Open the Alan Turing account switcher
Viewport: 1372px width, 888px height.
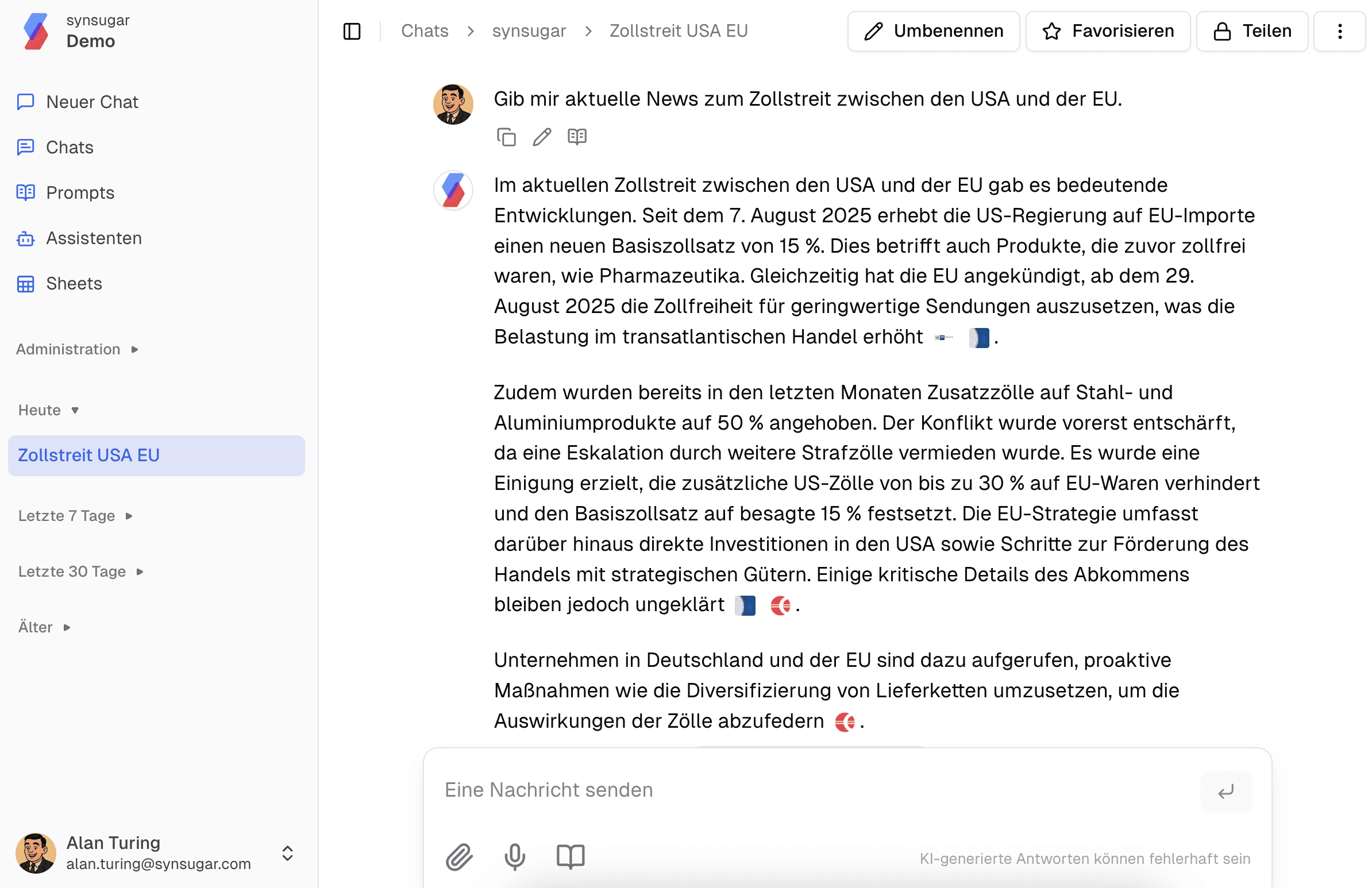click(x=287, y=854)
